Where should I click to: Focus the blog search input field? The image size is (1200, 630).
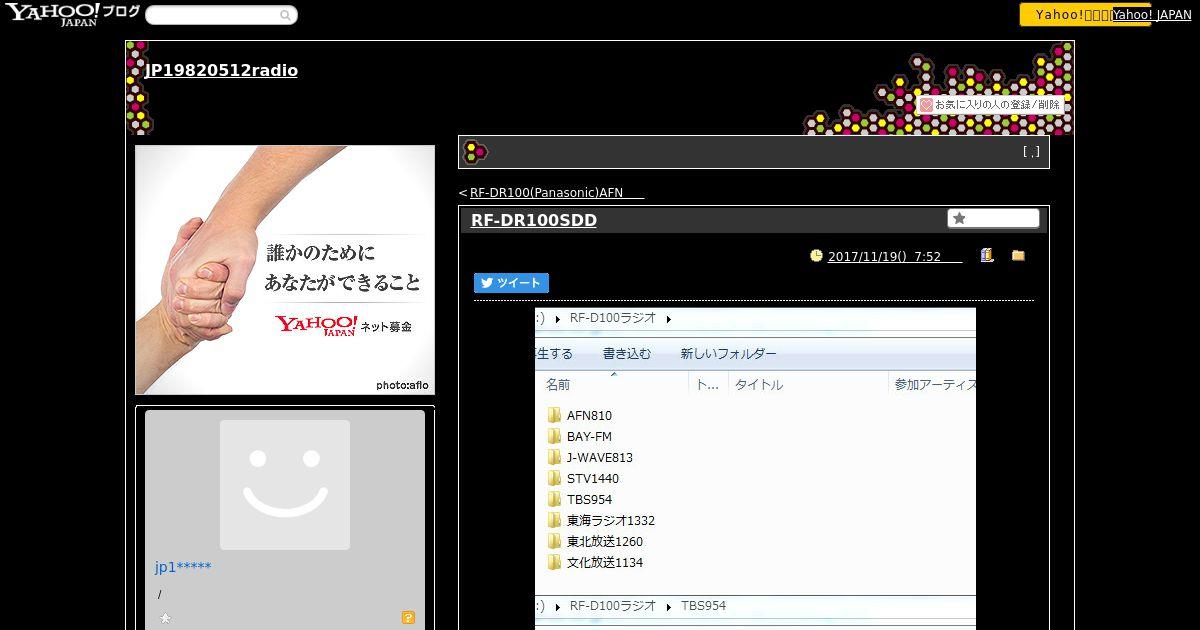[x=212, y=15]
